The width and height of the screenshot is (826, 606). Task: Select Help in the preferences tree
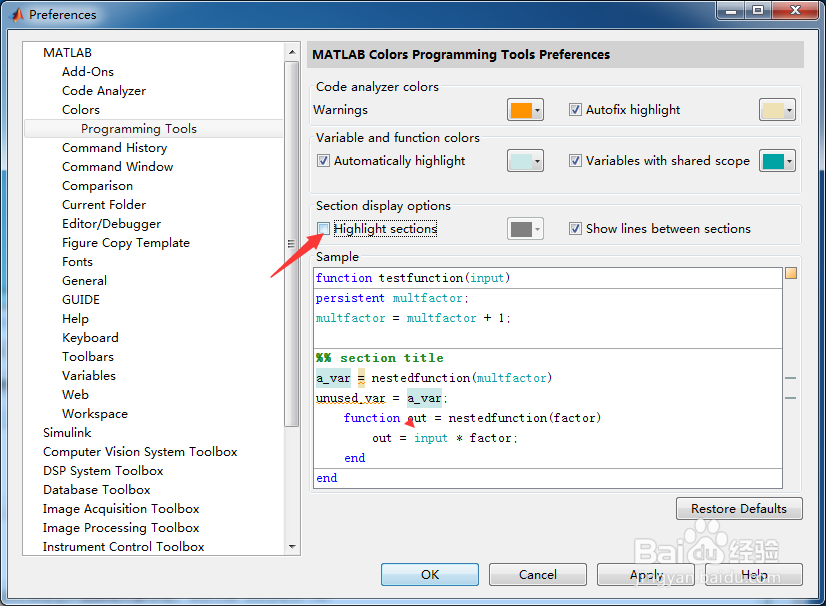[75, 318]
